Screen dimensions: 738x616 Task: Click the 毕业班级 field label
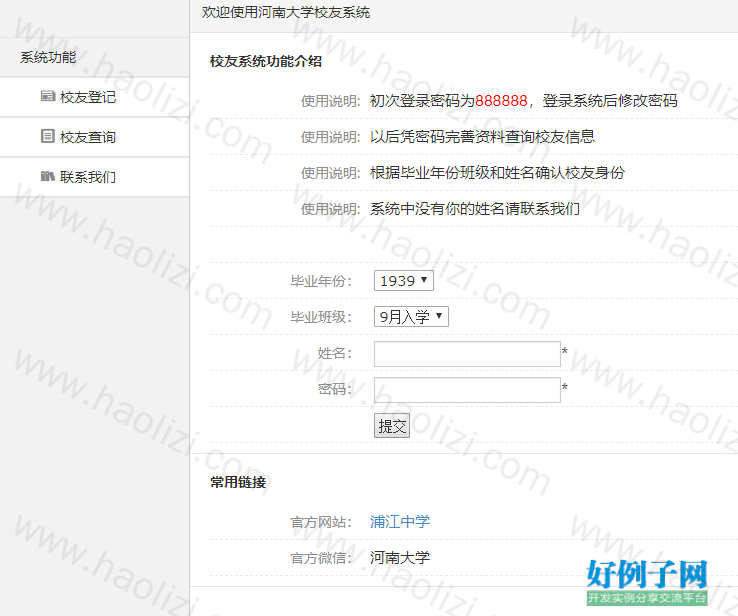321,317
